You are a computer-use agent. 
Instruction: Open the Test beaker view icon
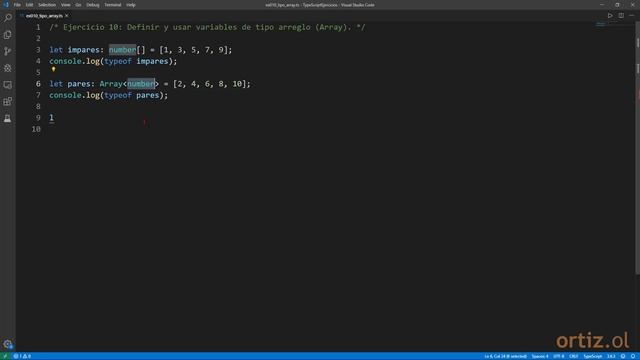point(7,118)
